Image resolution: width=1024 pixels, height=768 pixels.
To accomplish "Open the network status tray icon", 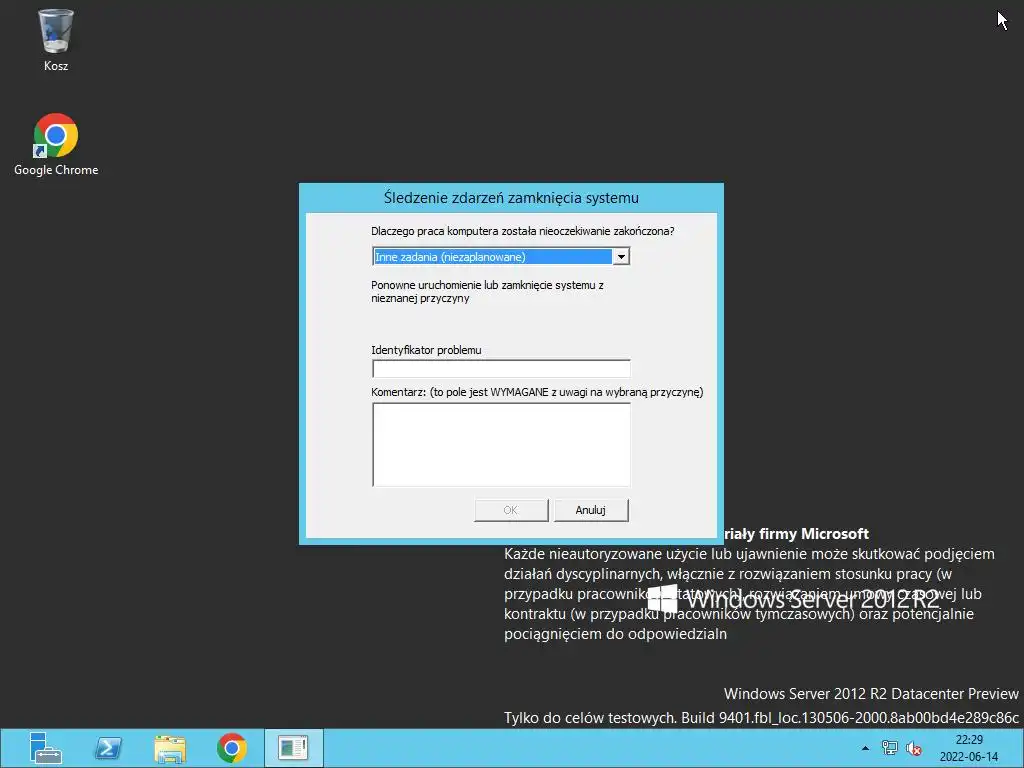I will (889, 748).
